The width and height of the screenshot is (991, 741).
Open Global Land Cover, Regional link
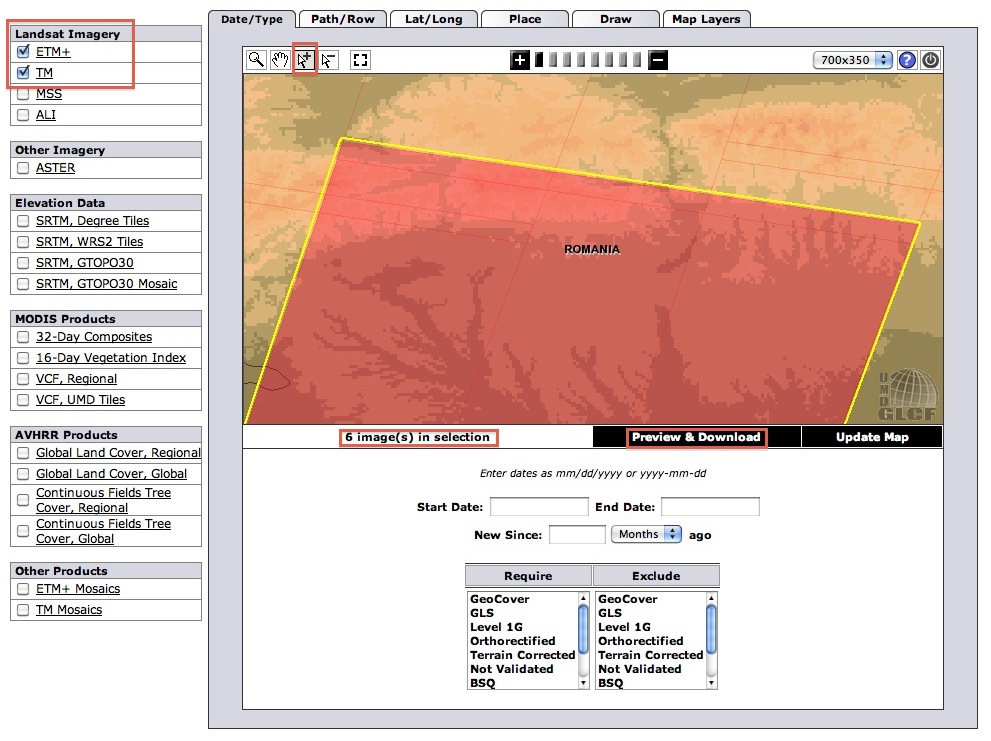tap(118, 452)
